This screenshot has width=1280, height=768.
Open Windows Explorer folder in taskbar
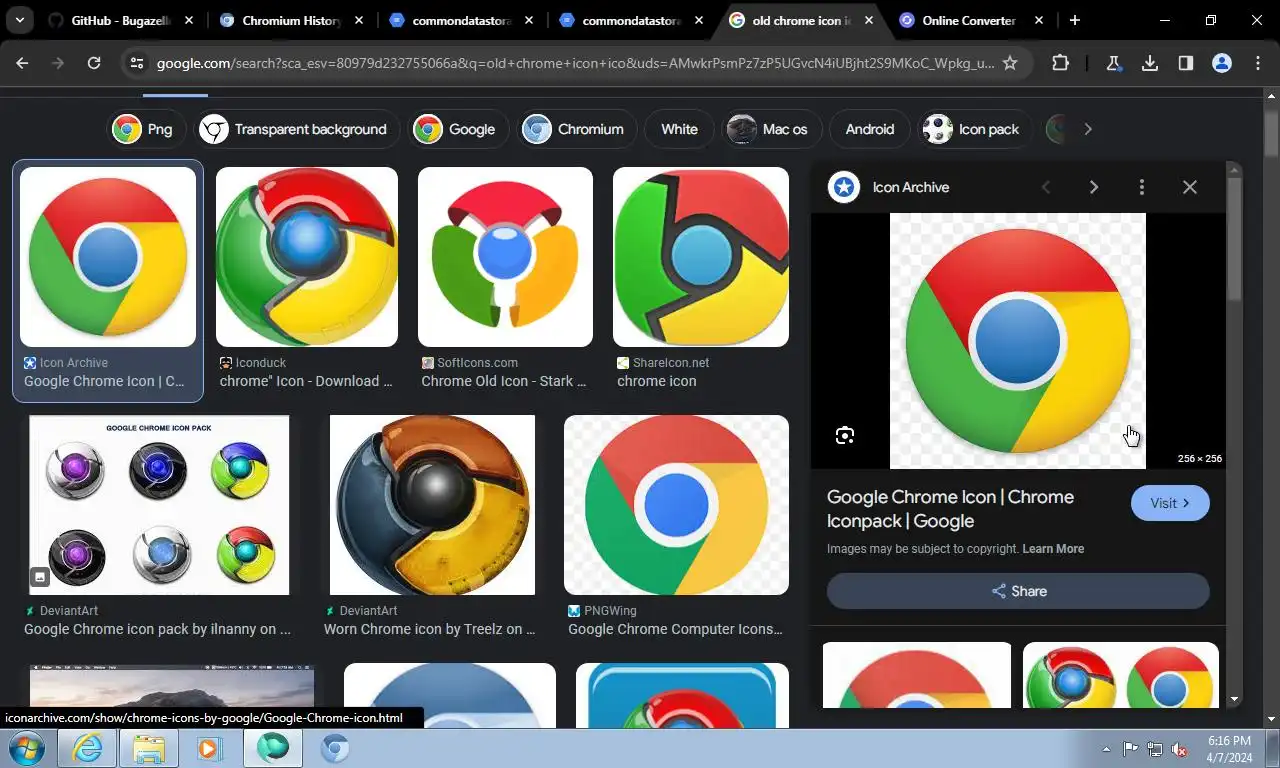coord(148,748)
